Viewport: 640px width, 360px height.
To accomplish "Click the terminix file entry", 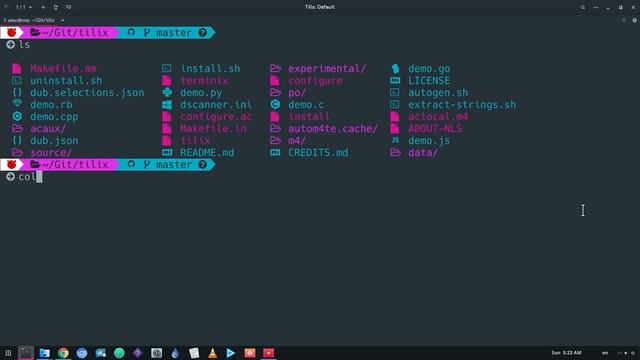I will tap(204, 80).
